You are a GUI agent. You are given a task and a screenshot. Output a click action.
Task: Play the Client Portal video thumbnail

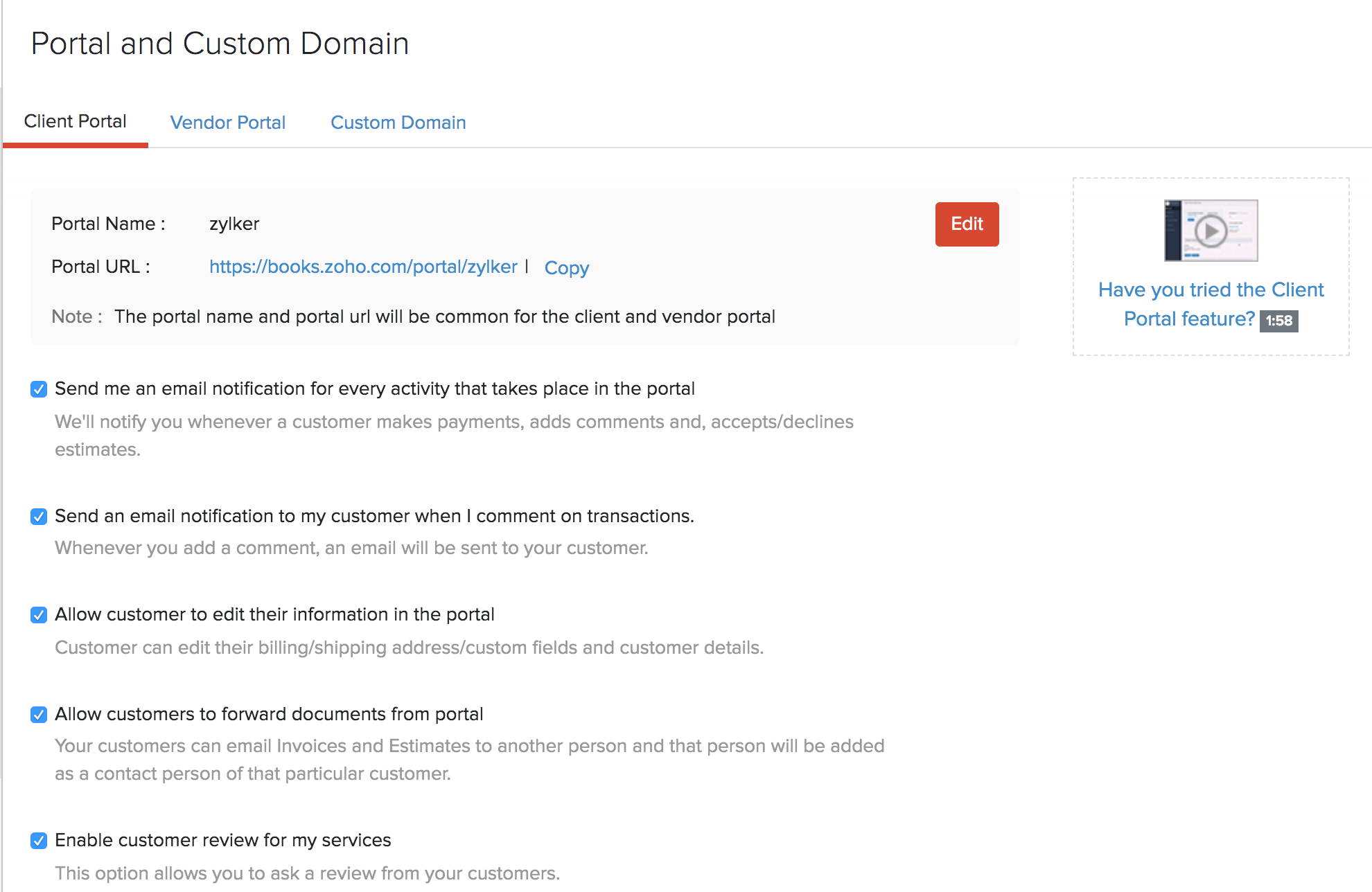tap(1211, 231)
